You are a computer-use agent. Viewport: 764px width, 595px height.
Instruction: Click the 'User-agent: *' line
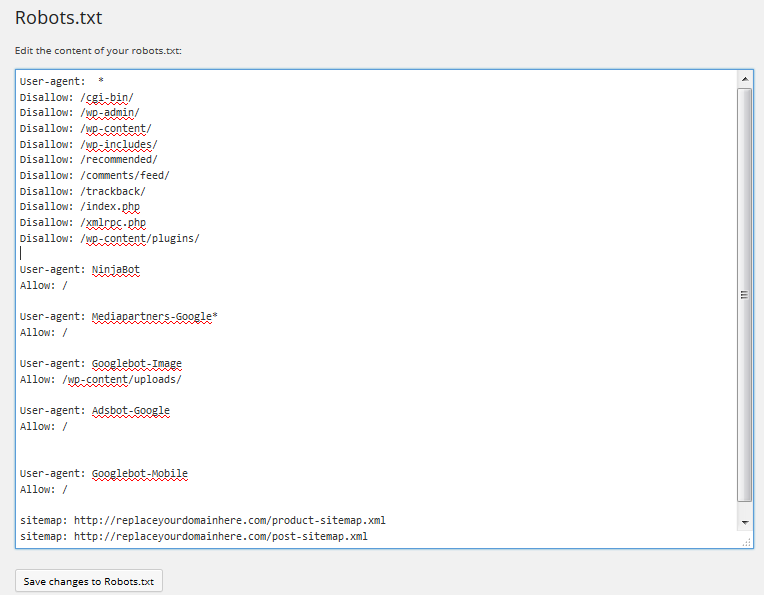tap(62, 81)
